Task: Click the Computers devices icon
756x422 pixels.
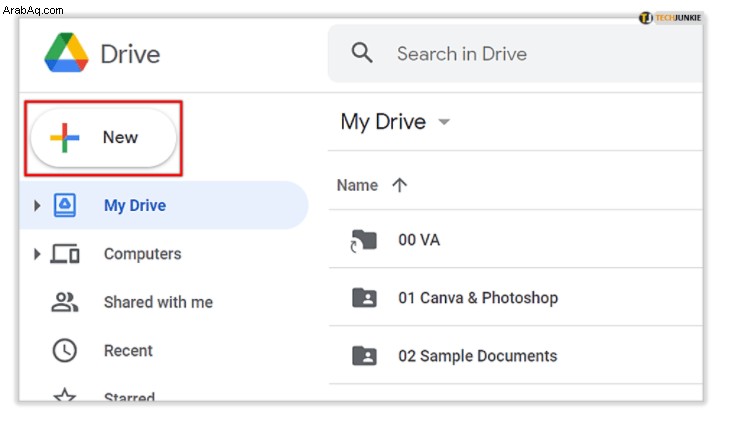Action: 65,254
